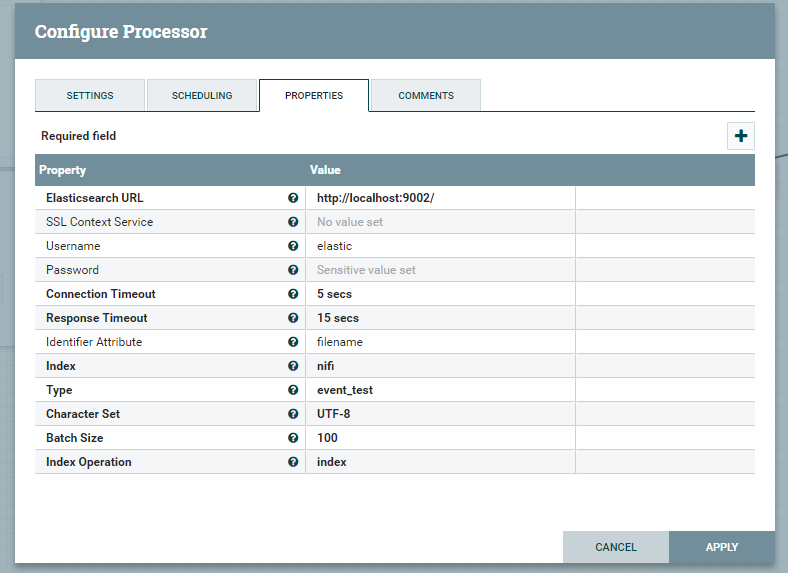Click help icon next to Connection Timeout
The height and width of the screenshot is (576, 789).
(x=293, y=294)
